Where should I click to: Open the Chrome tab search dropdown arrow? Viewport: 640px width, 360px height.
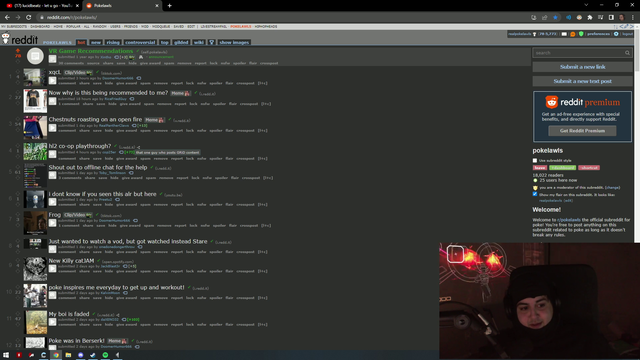[586, 5]
